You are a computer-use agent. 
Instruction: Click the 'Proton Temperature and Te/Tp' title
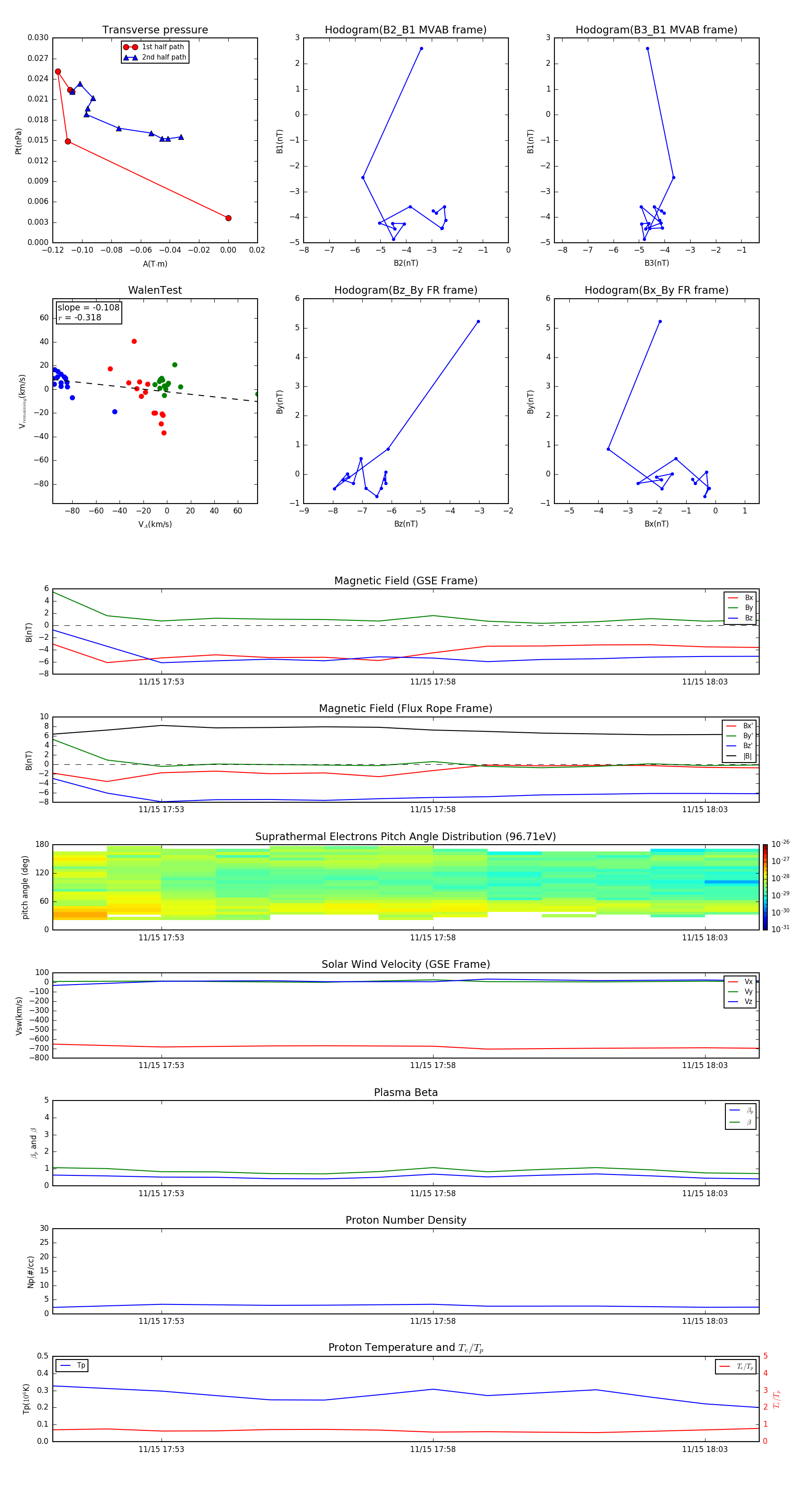pyautogui.click(x=406, y=1347)
